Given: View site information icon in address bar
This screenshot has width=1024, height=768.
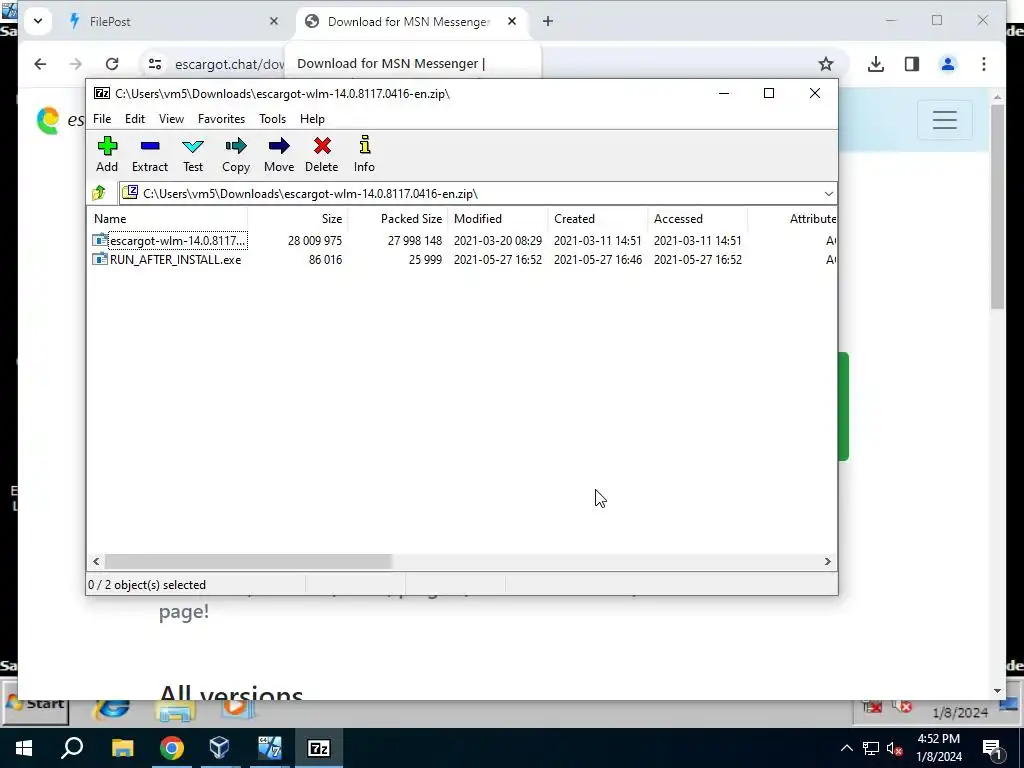Looking at the screenshot, I should [155, 64].
